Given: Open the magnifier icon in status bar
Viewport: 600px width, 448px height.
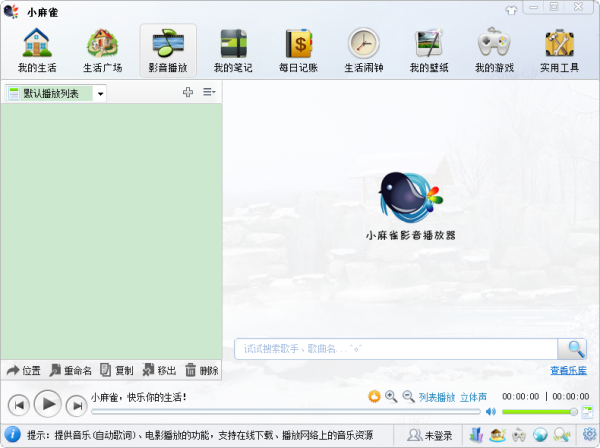Looking at the screenshot, I should click(562, 435).
